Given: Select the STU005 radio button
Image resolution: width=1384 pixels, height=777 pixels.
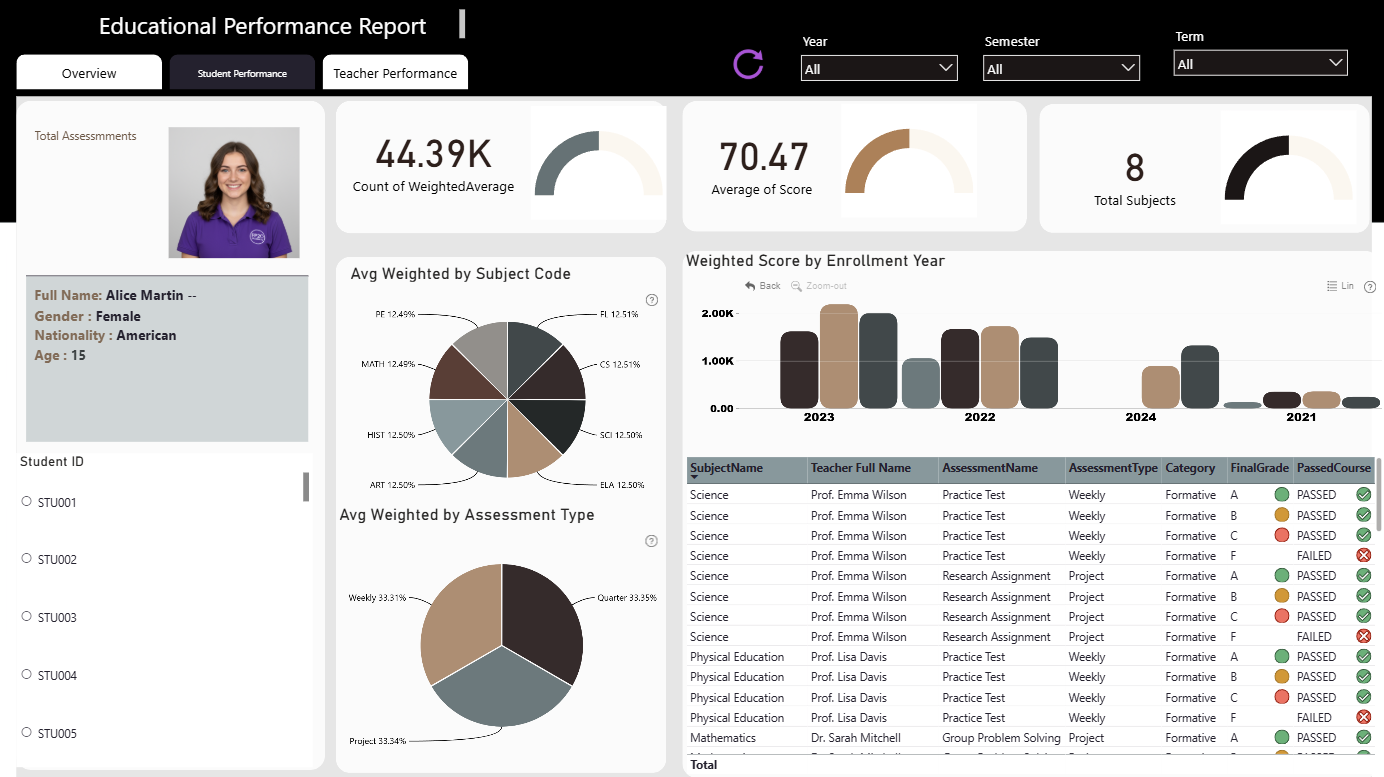Looking at the screenshot, I should click(x=27, y=733).
